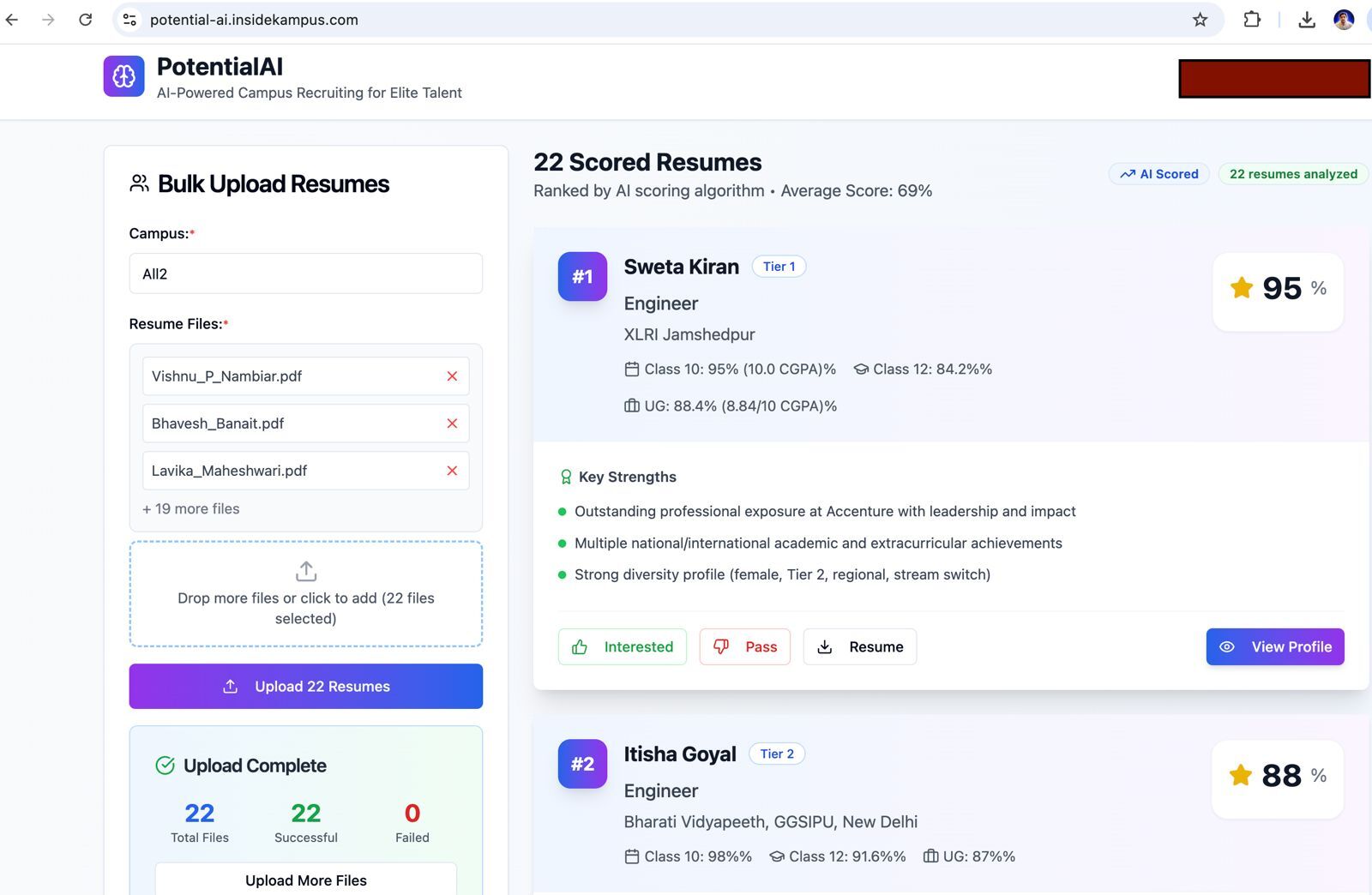Click the browser address bar showing potential-ai.insidekampus.com
Screen dimensions: 1372x895
[x=254, y=19]
